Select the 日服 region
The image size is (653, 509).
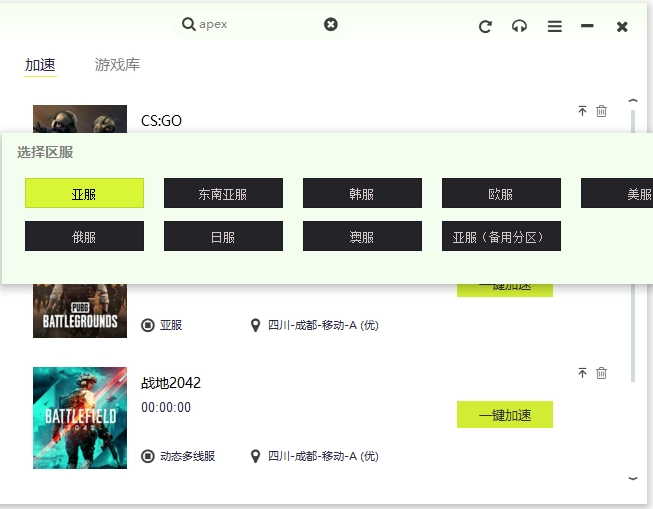click(223, 236)
